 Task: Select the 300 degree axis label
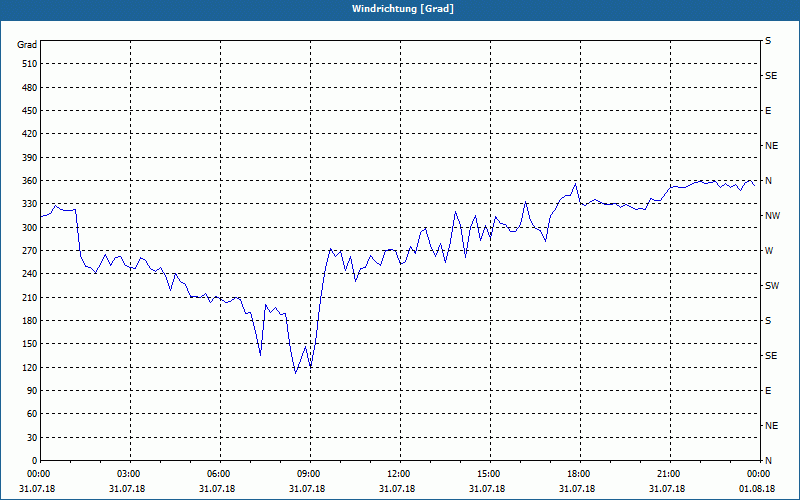click(30, 228)
